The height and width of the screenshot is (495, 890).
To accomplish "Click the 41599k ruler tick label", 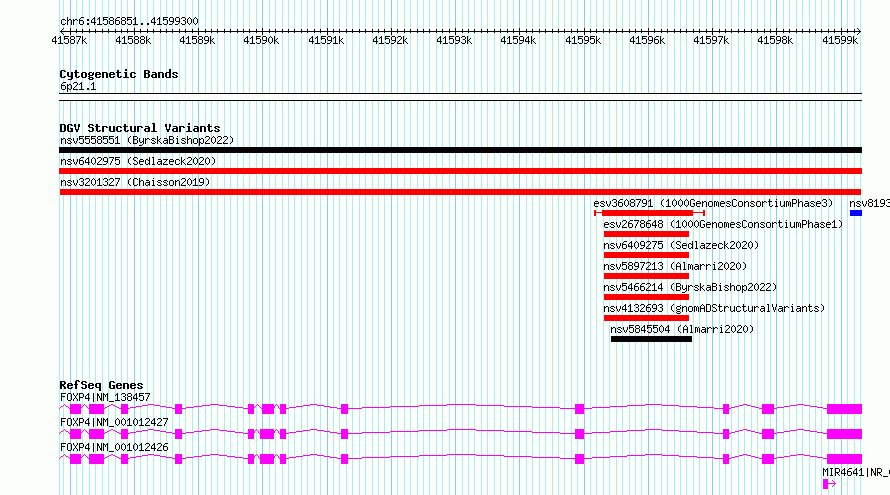I will coord(841,40).
